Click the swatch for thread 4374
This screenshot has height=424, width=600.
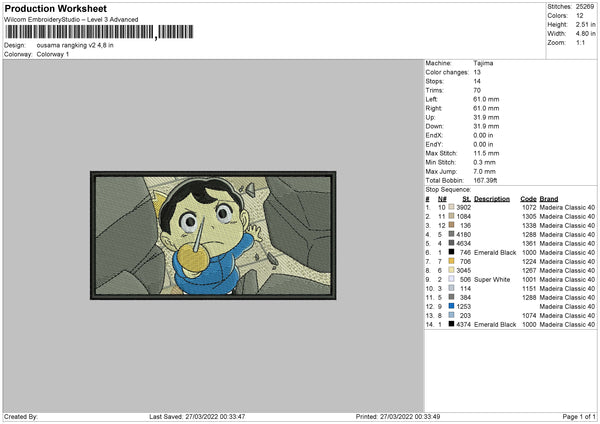[453, 324]
